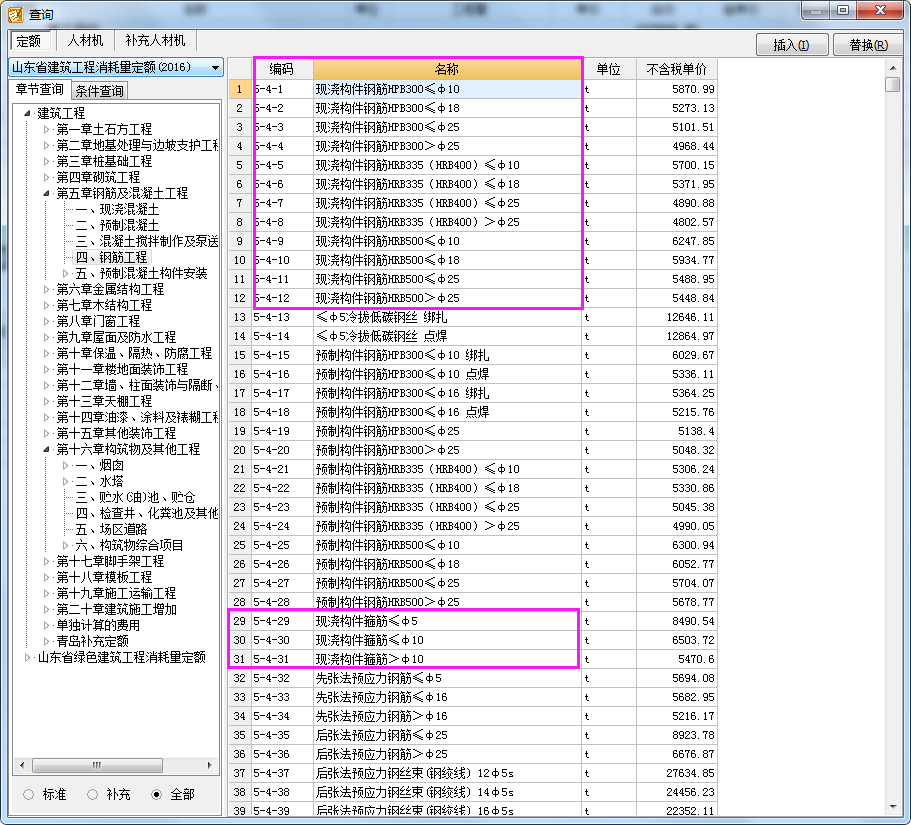Open the 条件查询 tab
Image resolution: width=911 pixels, height=825 pixels.
click(99, 91)
